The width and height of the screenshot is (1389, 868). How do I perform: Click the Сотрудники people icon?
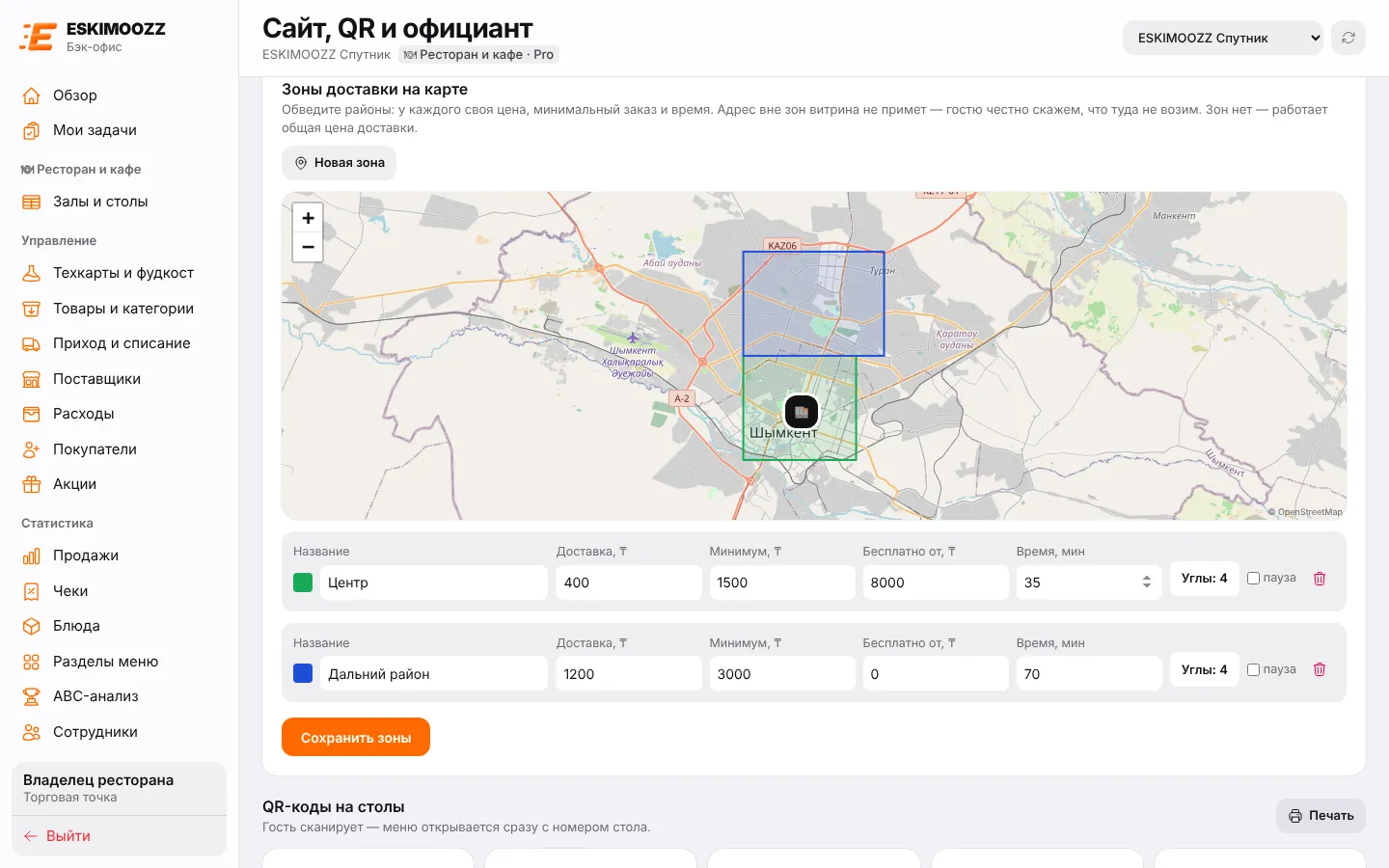(x=32, y=732)
